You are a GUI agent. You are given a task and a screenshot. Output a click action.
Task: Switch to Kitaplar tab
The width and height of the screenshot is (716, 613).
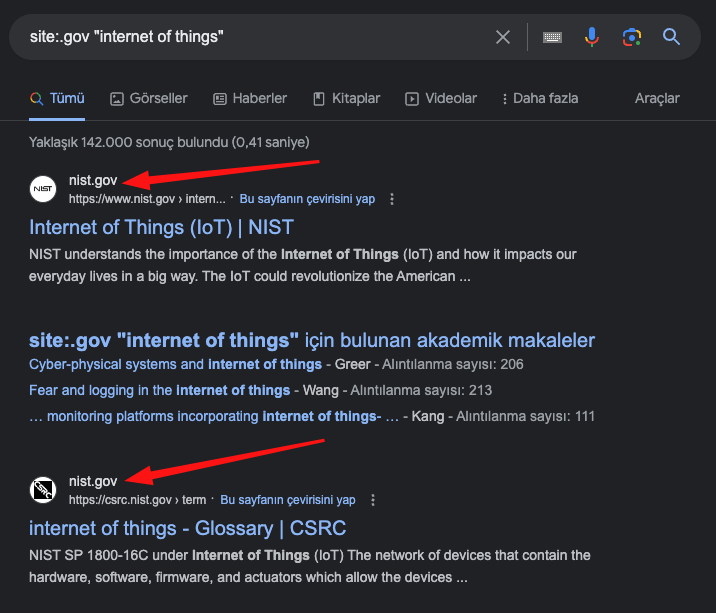[347, 98]
